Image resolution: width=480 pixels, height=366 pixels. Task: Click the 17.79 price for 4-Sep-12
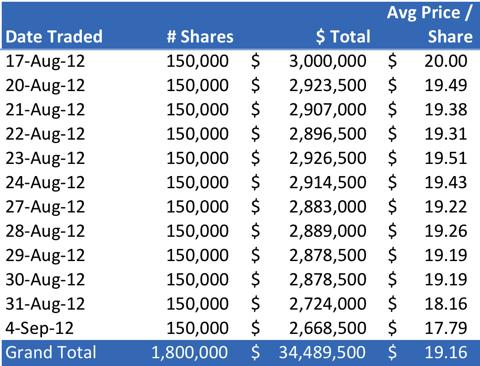[x=446, y=328]
